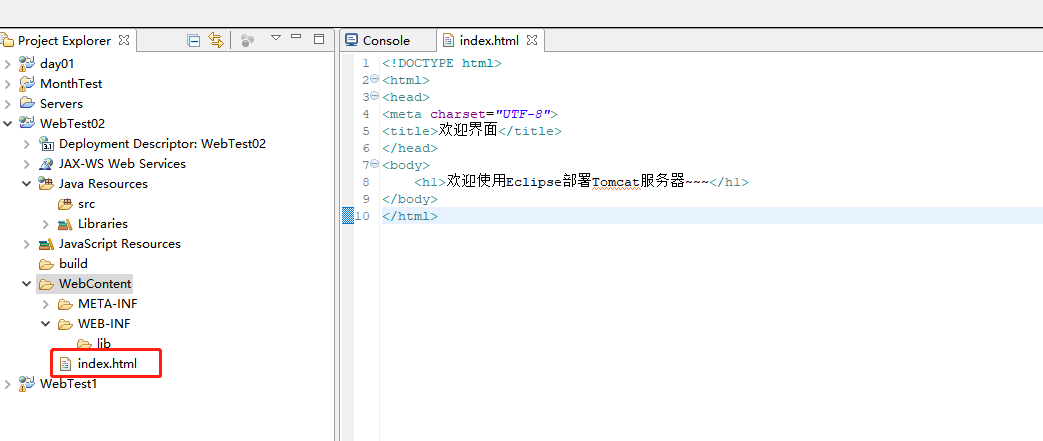Select index.html in Project Explorer

pos(107,364)
